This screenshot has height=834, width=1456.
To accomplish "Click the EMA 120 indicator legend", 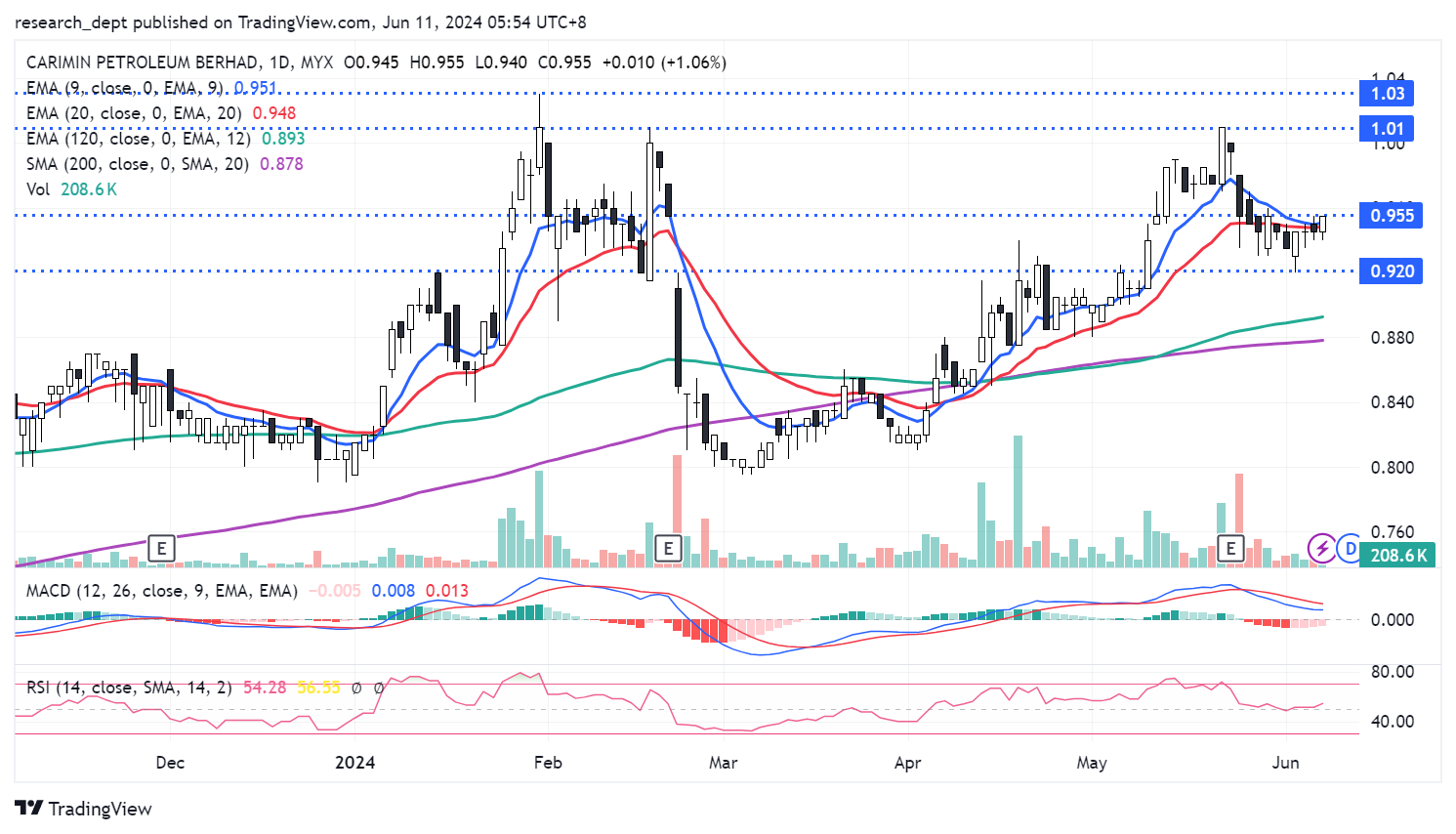I will coord(138,139).
